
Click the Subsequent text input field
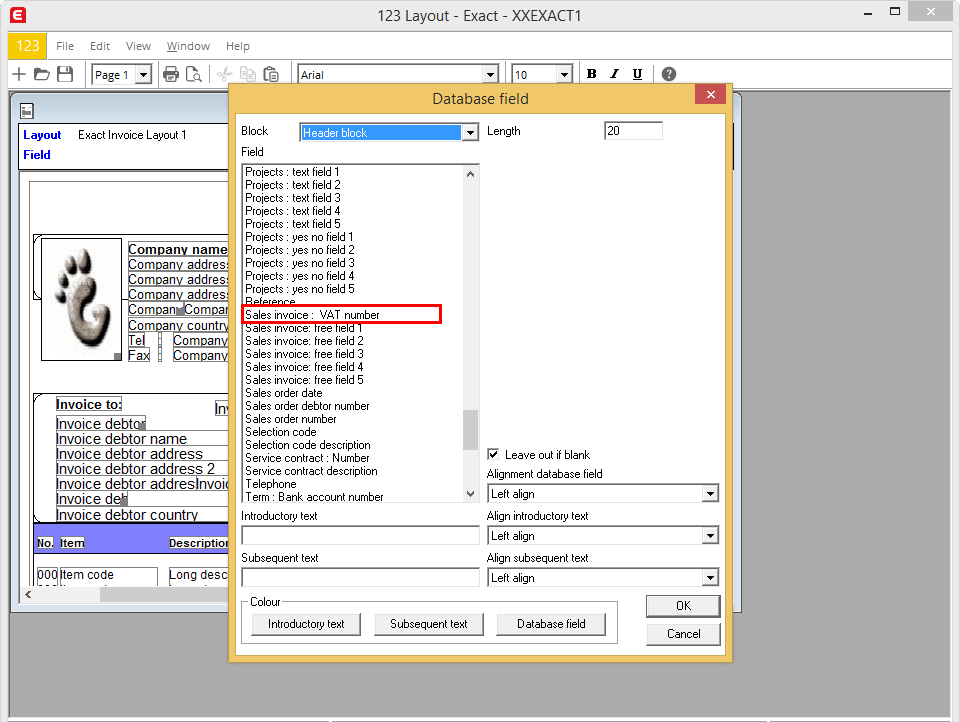pyautogui.click(x=361, y=577)
